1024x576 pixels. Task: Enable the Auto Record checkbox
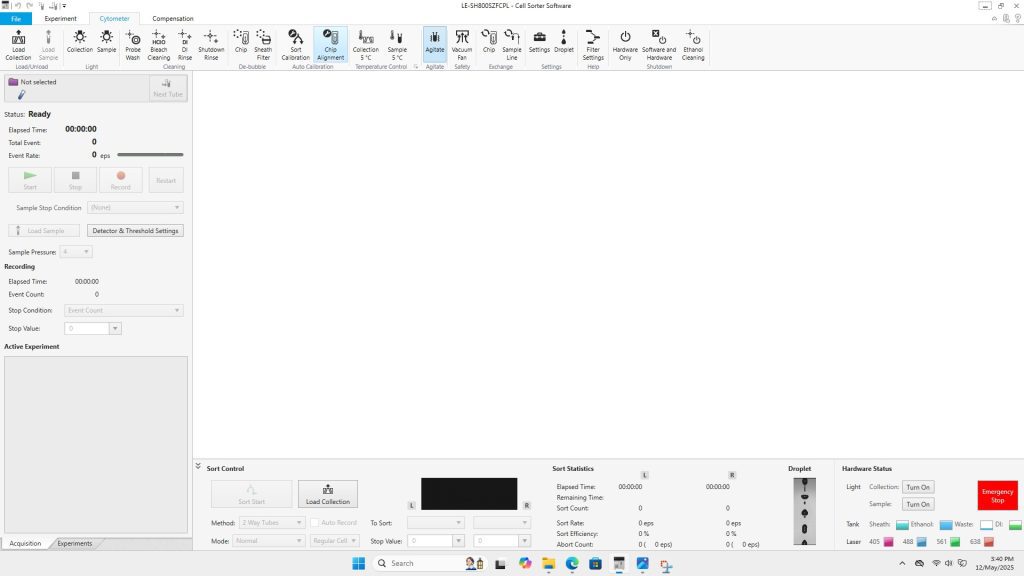(x=314, y=522)
